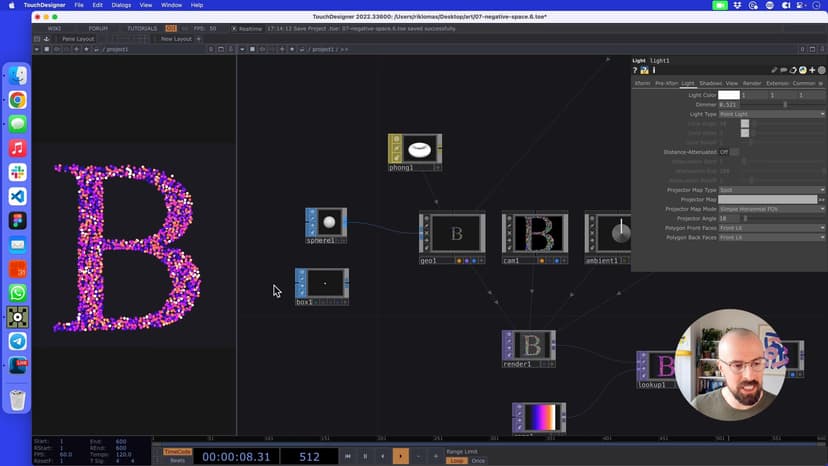Click the Play forward transport button
The width and height of the screenshot is (828, 466).
(x=400, y=456)
